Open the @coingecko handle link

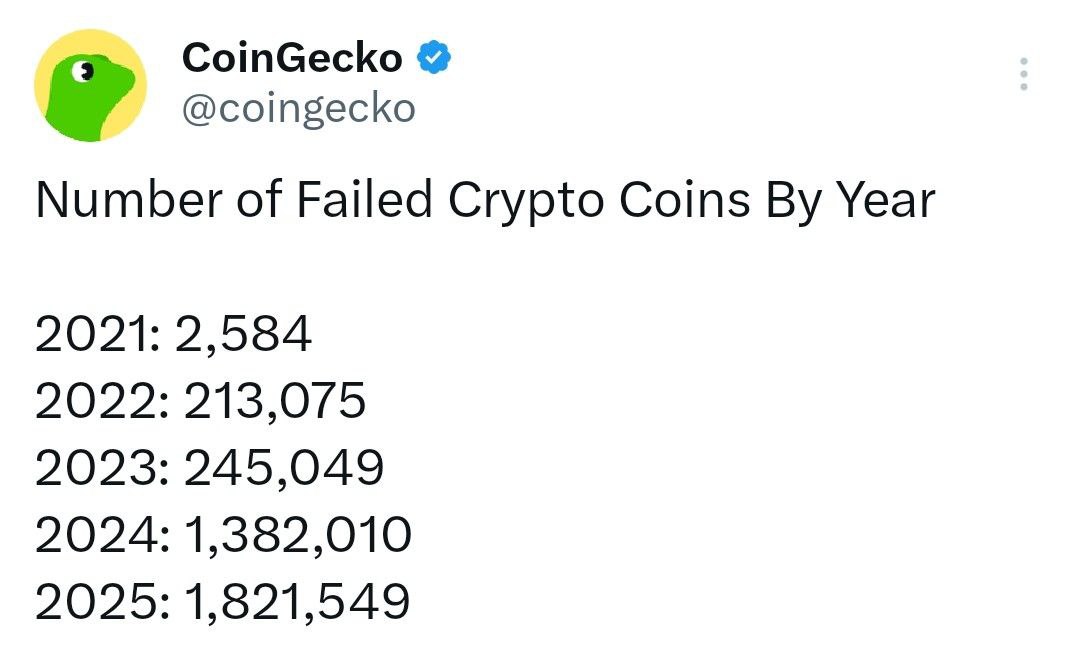click(x=299, y=109)
